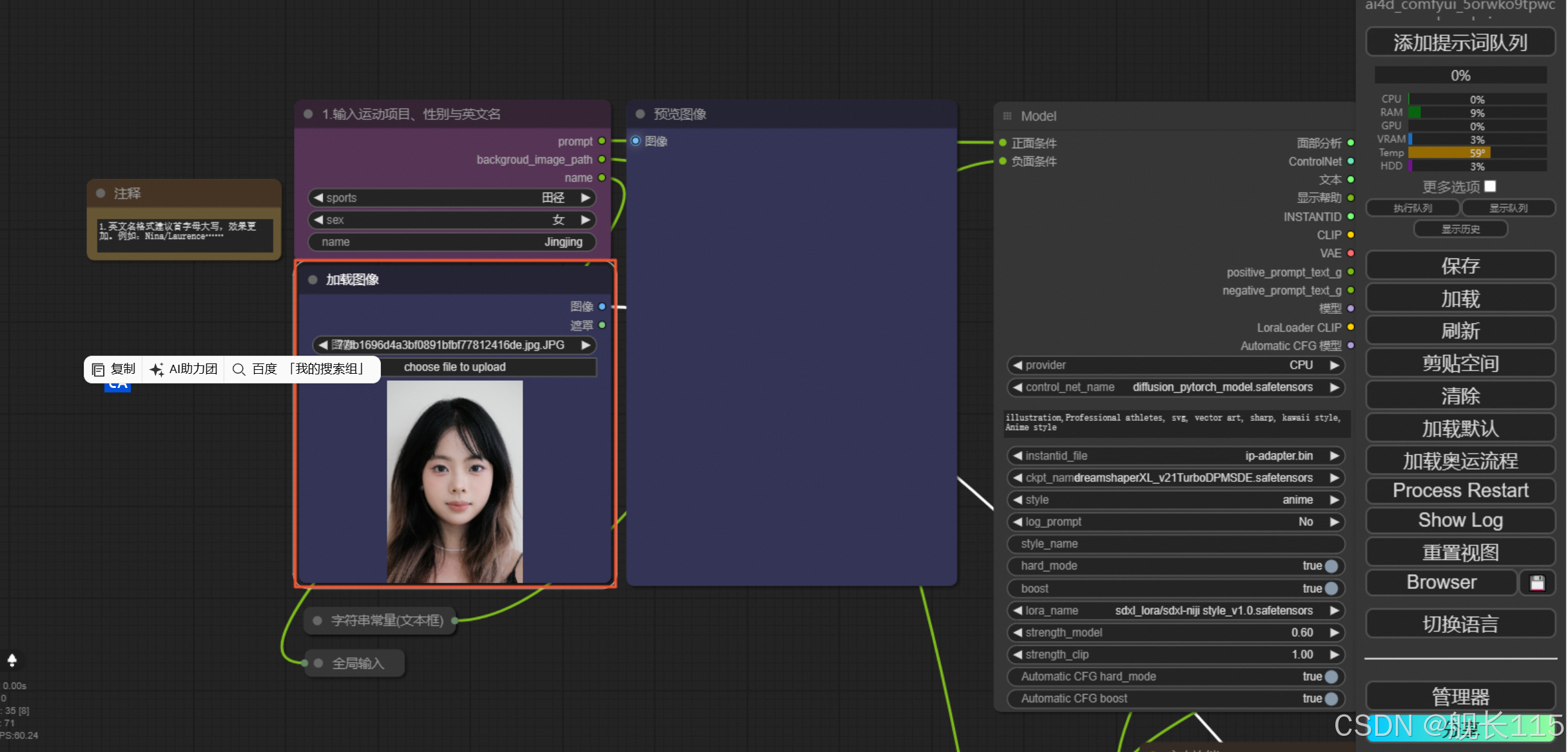
Task: Click the AI助力团 sparkle icon
Action: [x=156, y=369]
